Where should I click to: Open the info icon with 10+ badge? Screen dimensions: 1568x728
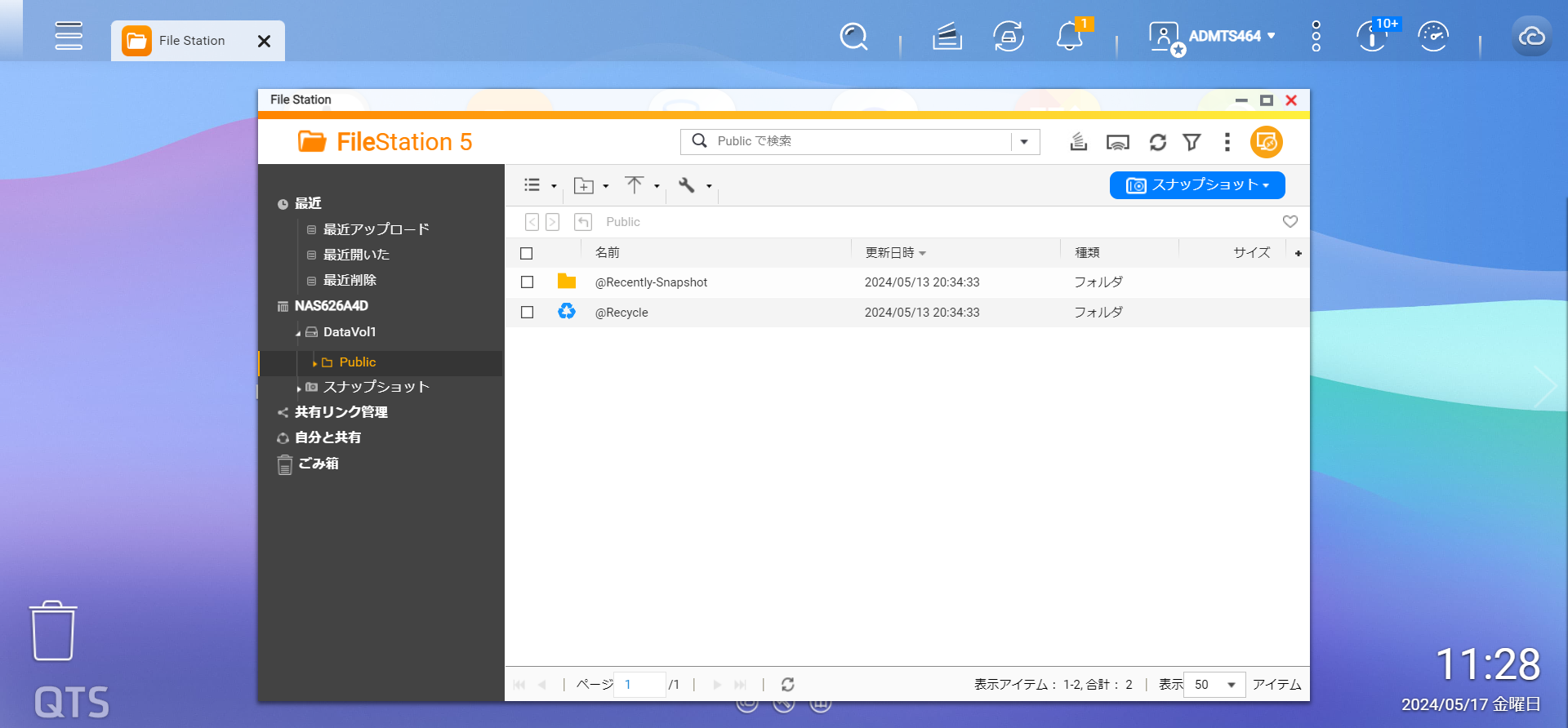[x=1373, y=37]
